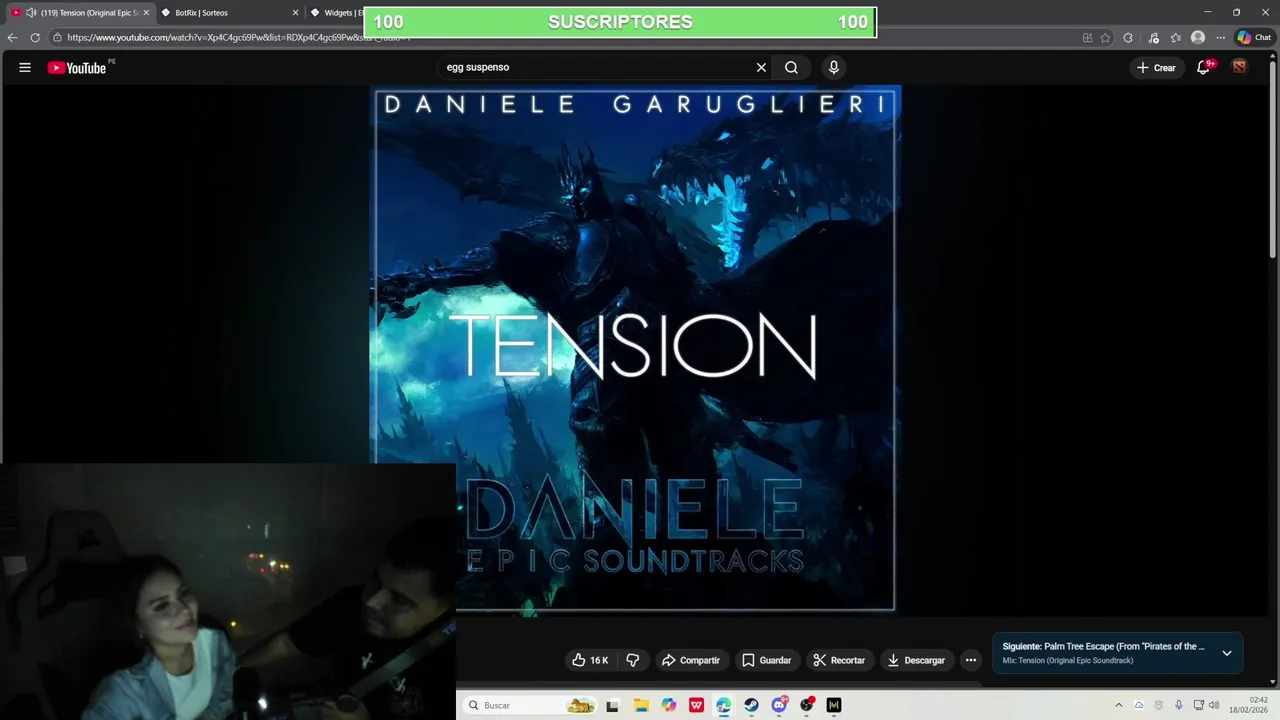Screen dimensions: 1280x720
Task: Open Microsoft Edge taskbar icon
Action: [x=723, y=705]
